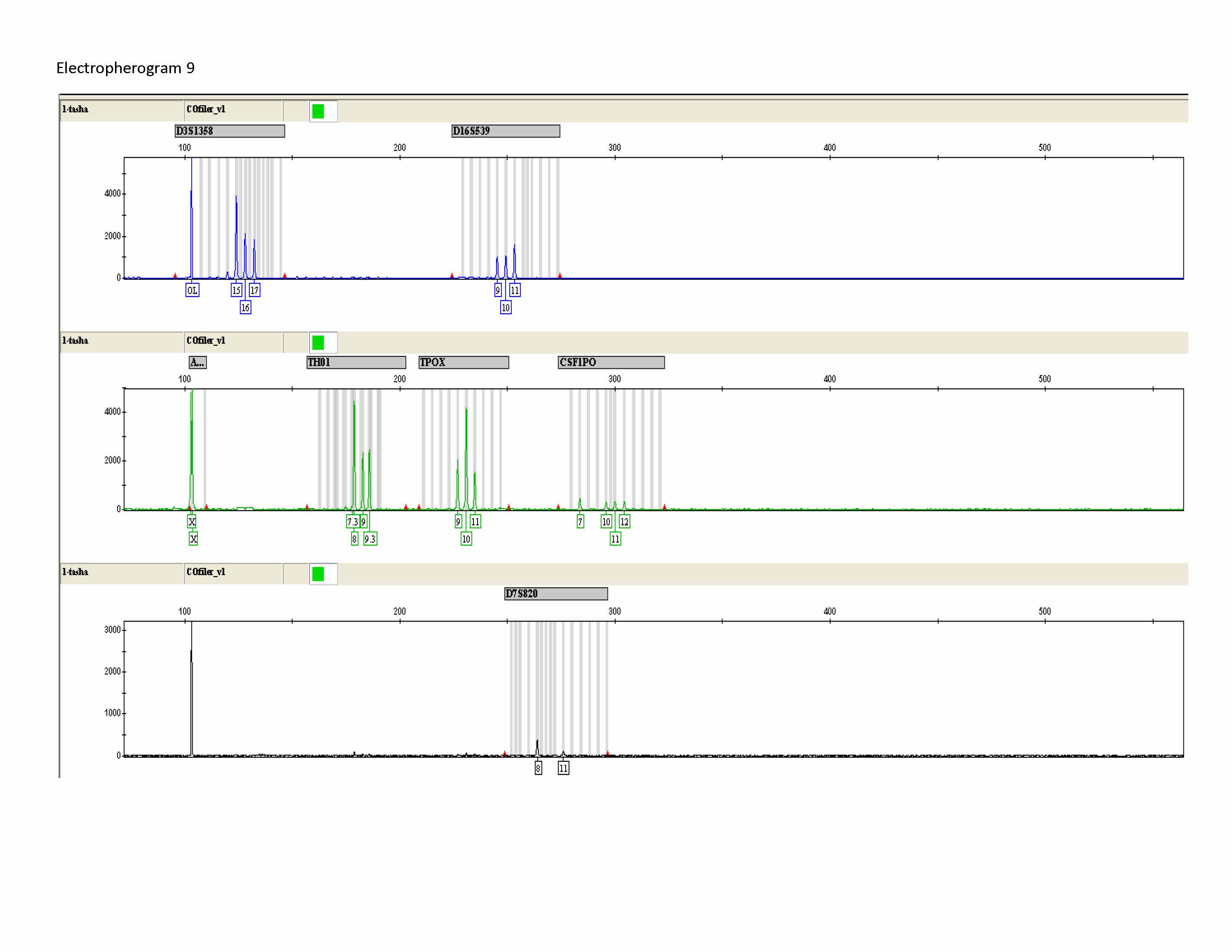The width and height of the screenshot is (1232, 952).
Task: Click the green status square above the D7S820 panel
Action: (x=318, y=573)
